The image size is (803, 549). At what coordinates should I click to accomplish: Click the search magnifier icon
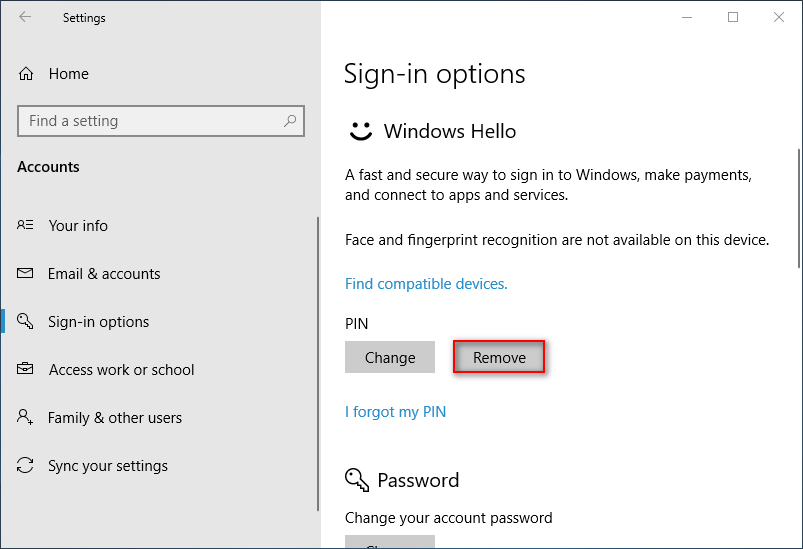pyautogui.click(x=290, y=121)
